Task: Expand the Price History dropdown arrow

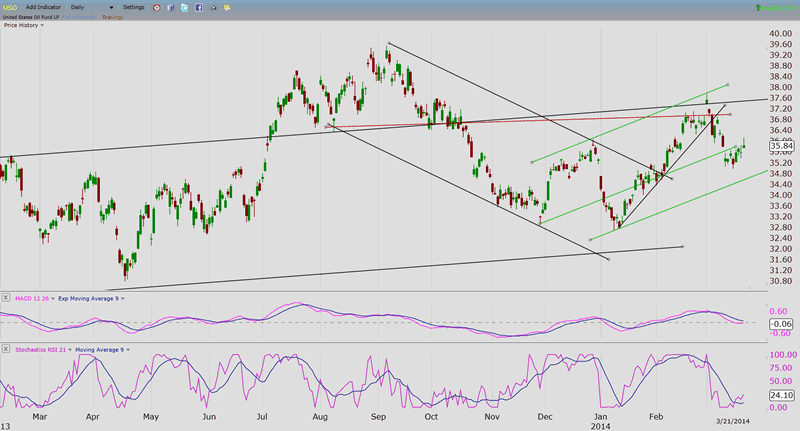Action: click(x=43, y=25)
